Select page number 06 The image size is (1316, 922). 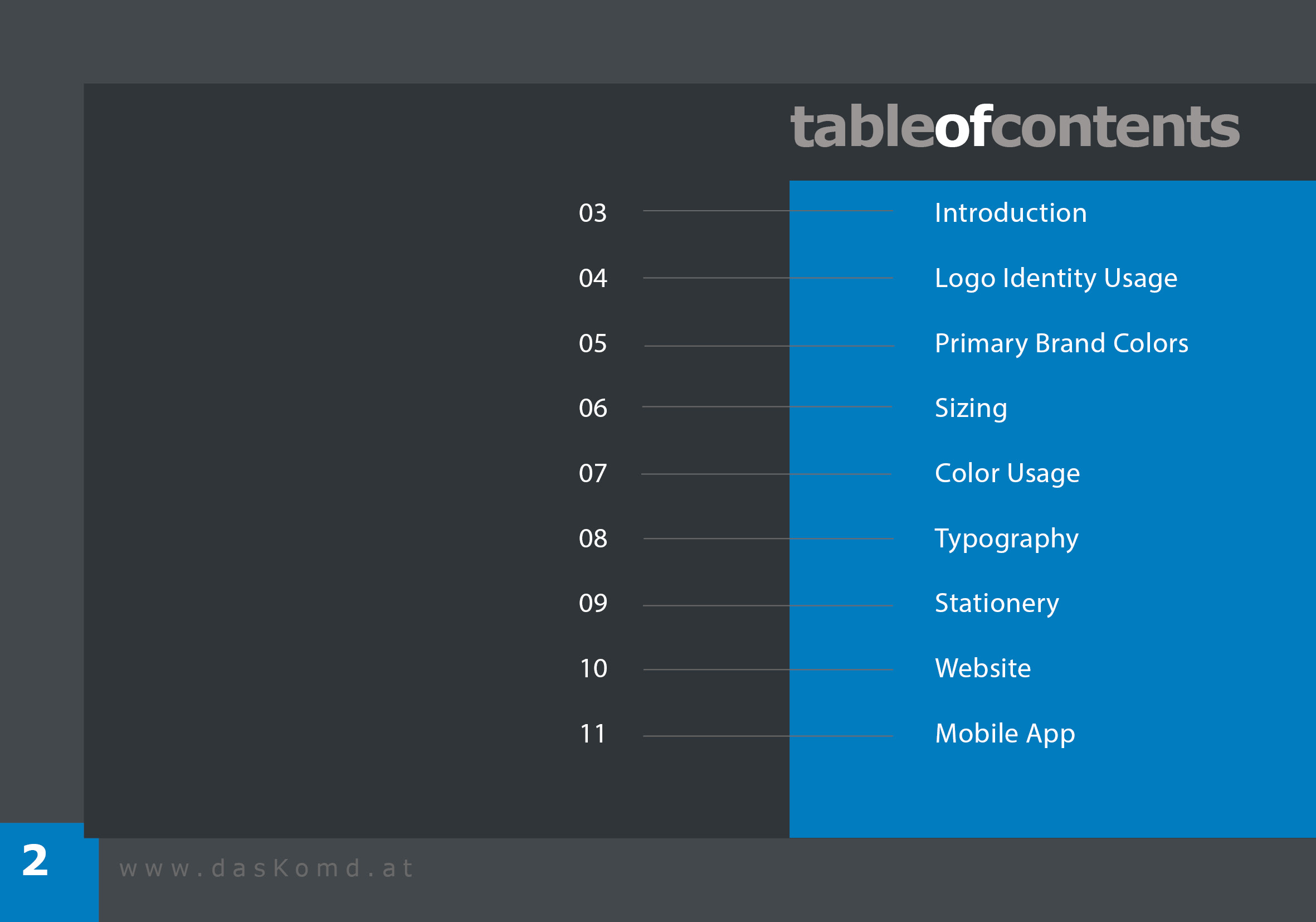coord(593,408)
